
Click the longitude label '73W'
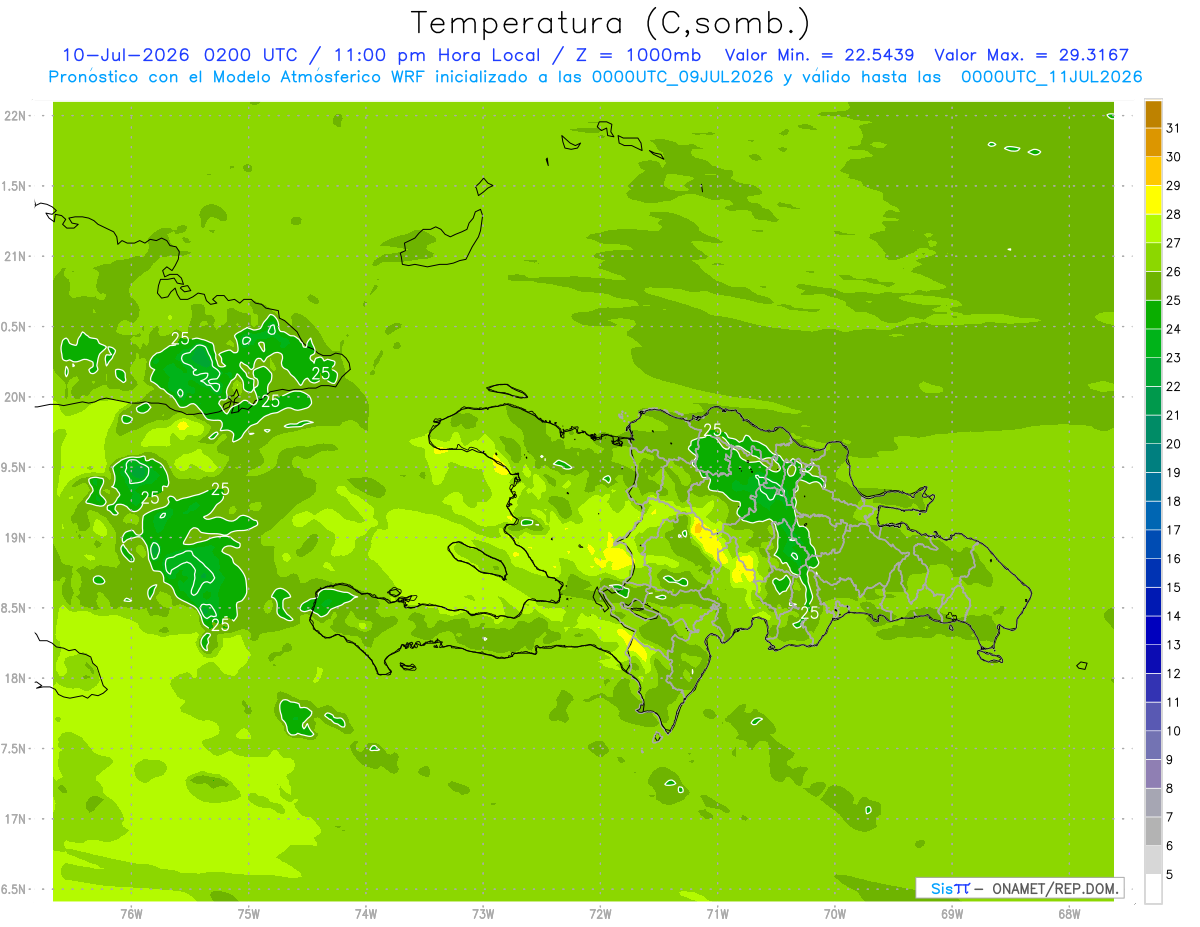483,914
